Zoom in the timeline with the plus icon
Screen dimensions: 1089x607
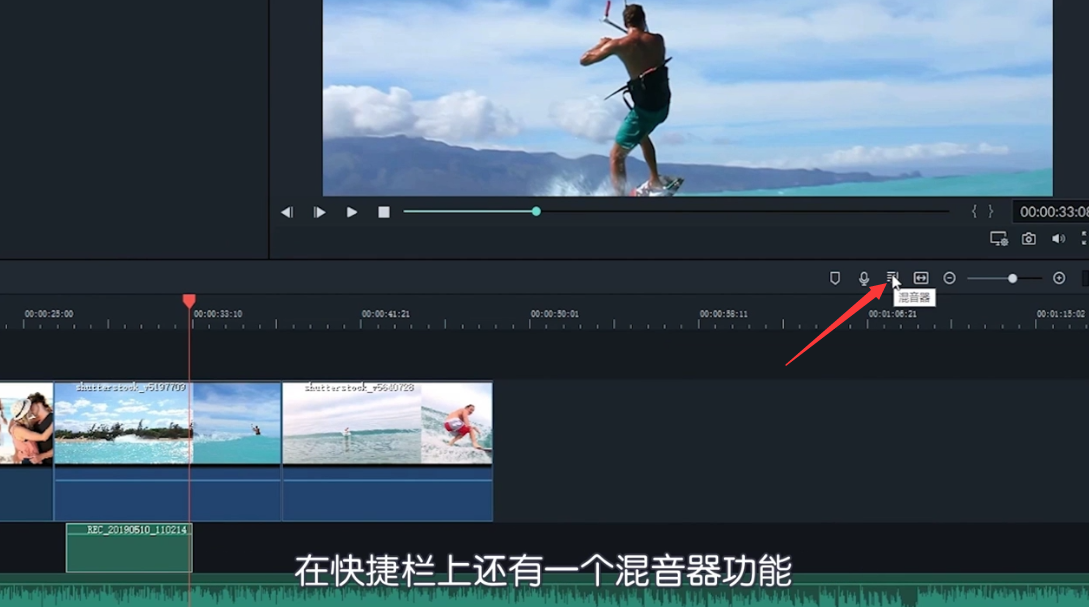click(1059, 278)
